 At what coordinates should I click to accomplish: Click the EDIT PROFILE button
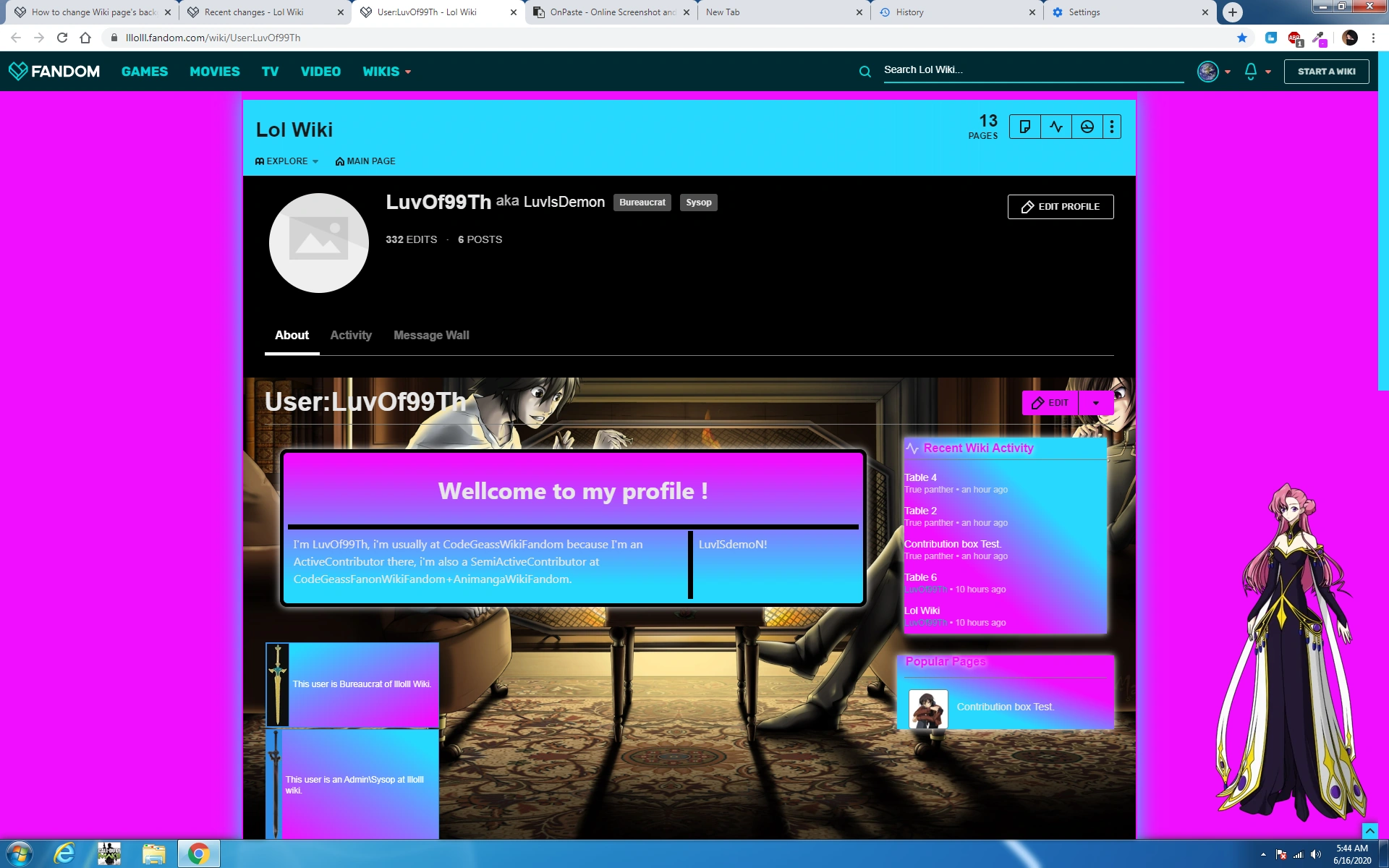point(1060,207)
